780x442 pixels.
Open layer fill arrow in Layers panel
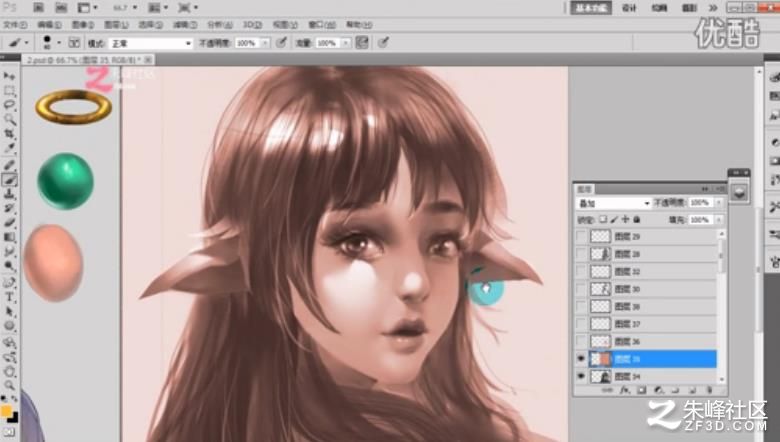718,219
